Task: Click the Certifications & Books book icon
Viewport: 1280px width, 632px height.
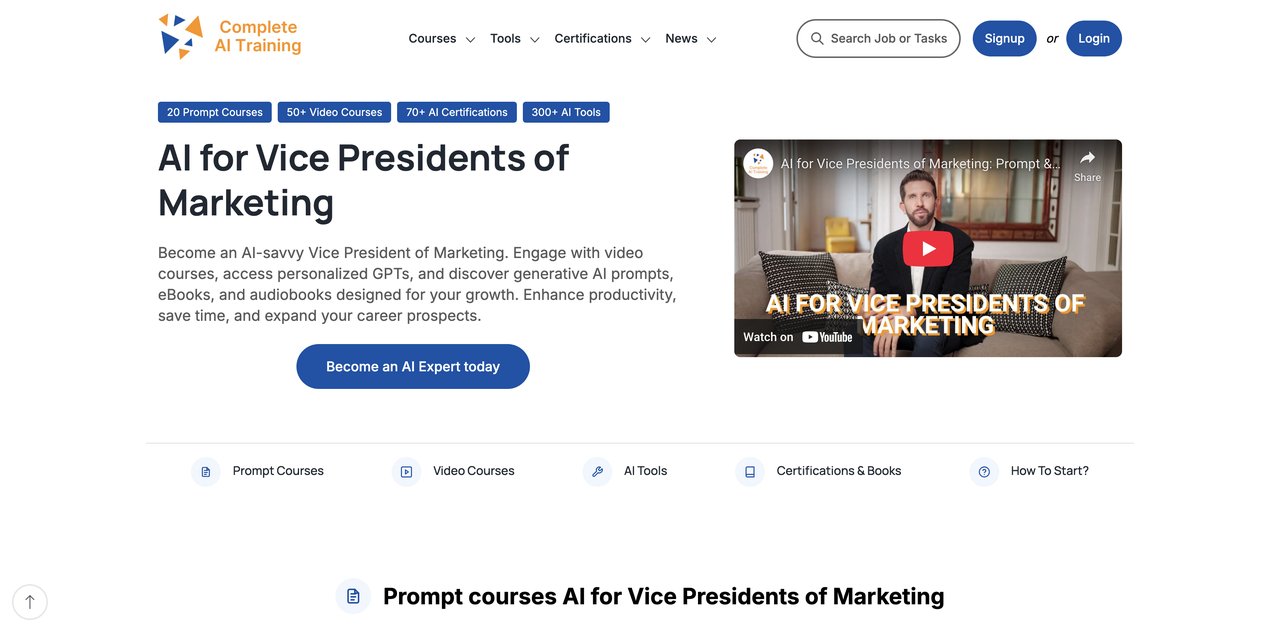Action: (750, 472)
